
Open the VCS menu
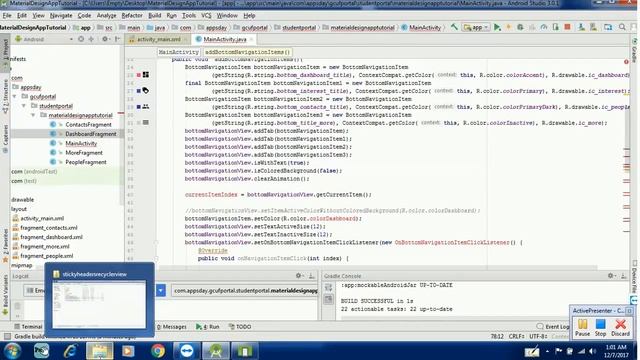206,16
